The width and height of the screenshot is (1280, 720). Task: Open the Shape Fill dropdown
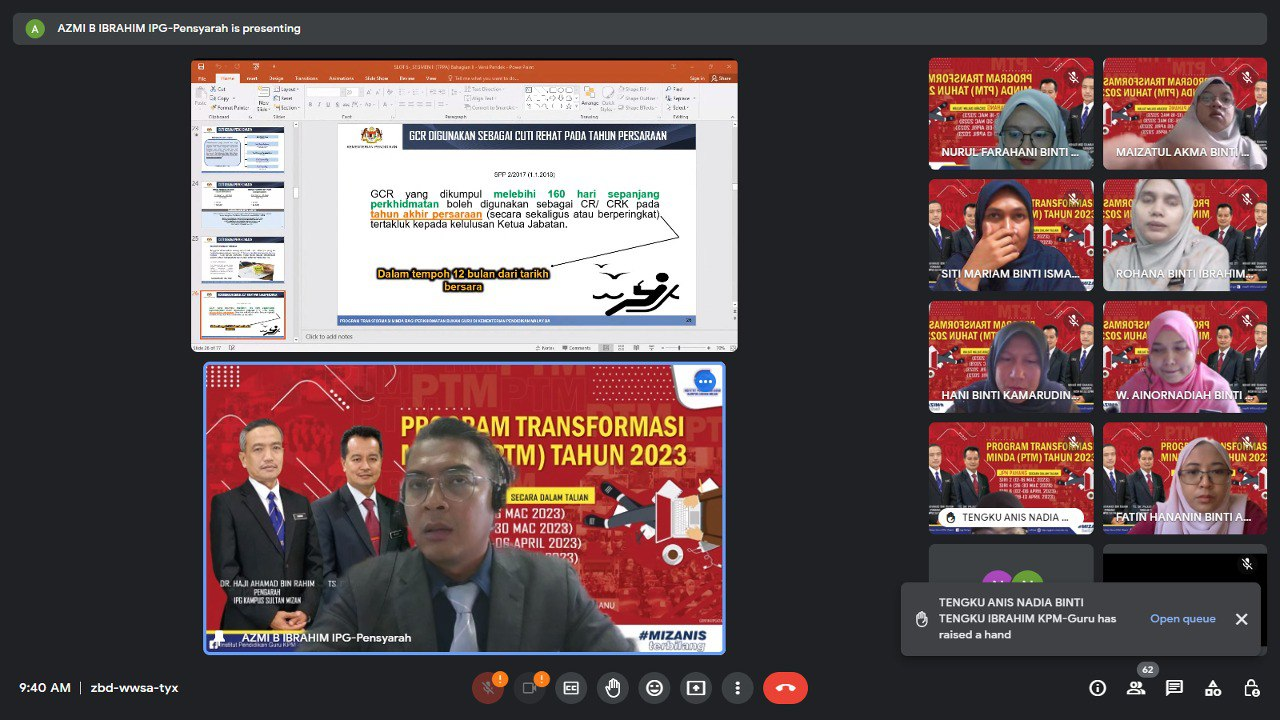[x=634, y=89]
